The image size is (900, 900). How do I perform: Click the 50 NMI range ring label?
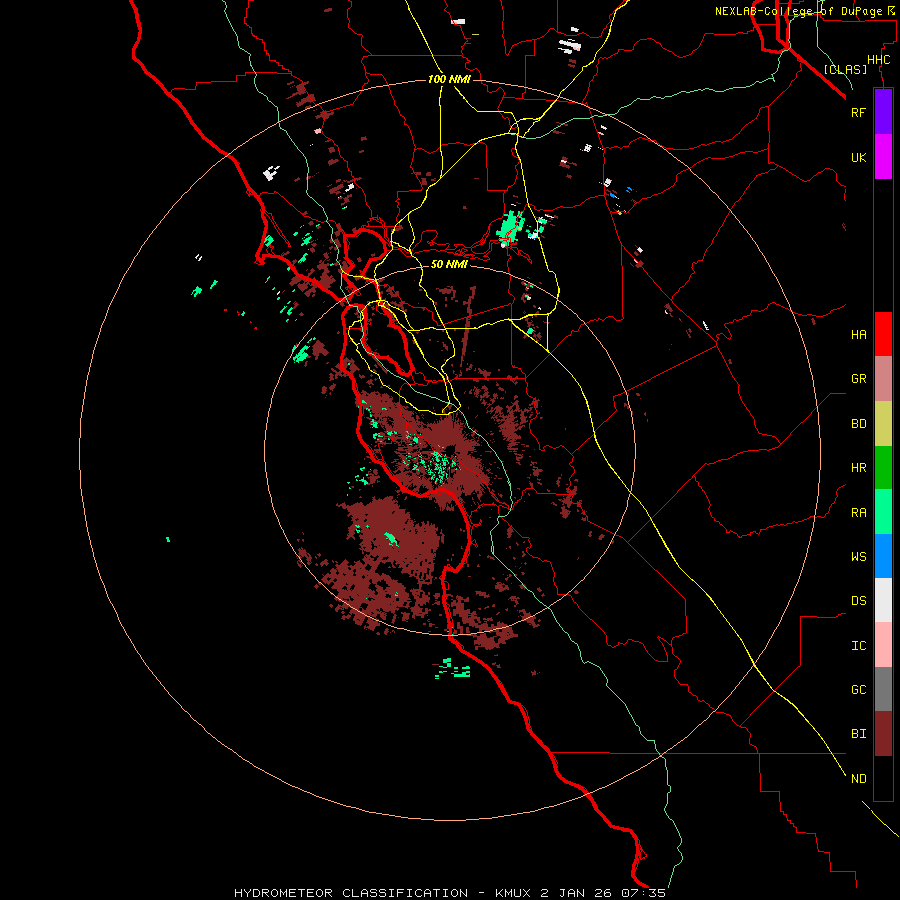coord(449,264)
